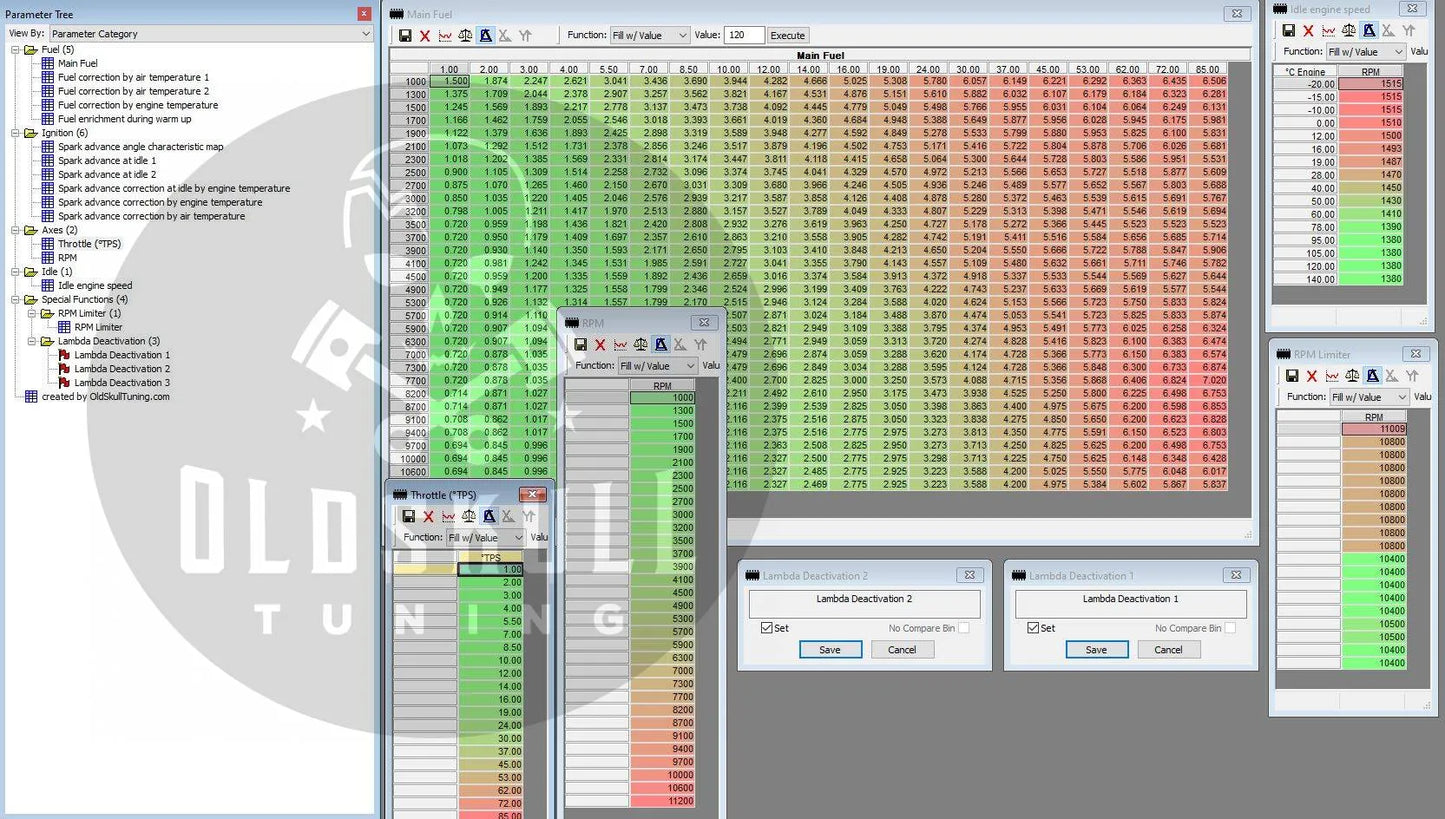Screen dimensions: 1445x819
Task: Uncheck Set checkbox in Lambda Deactivation 2
Action: click(x=766, y=628)
